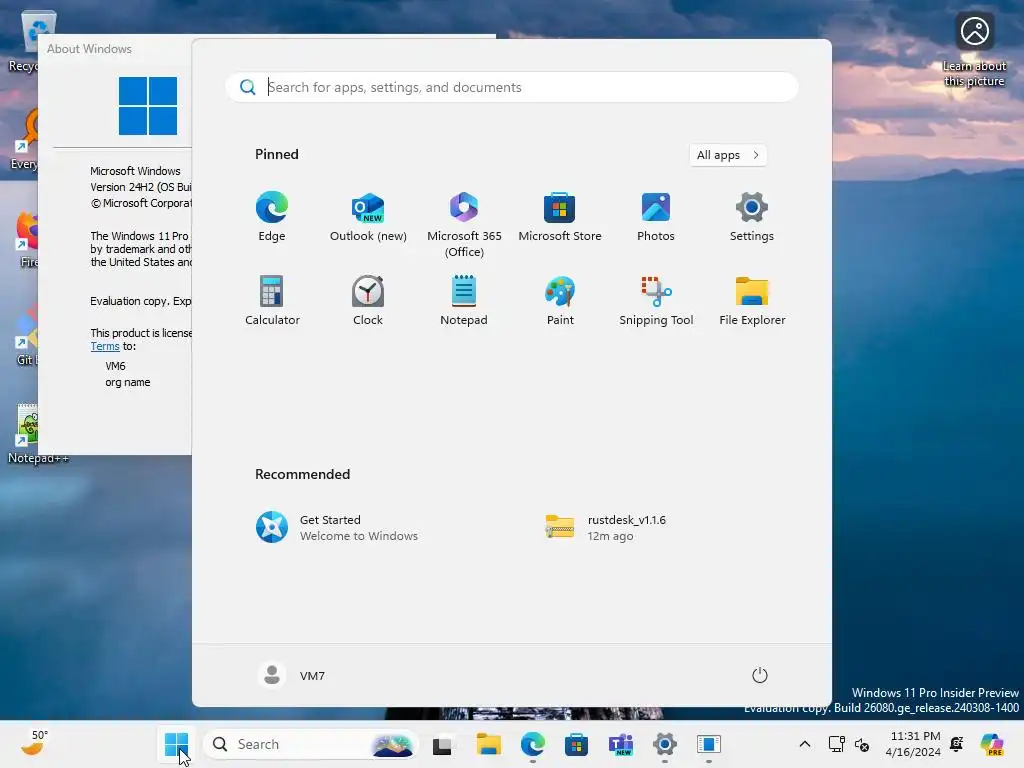The height and width of the screenshot is (768, 1024).
Task: Open Microsoft 365 (Office) app
Action: [x=464, y=225]
